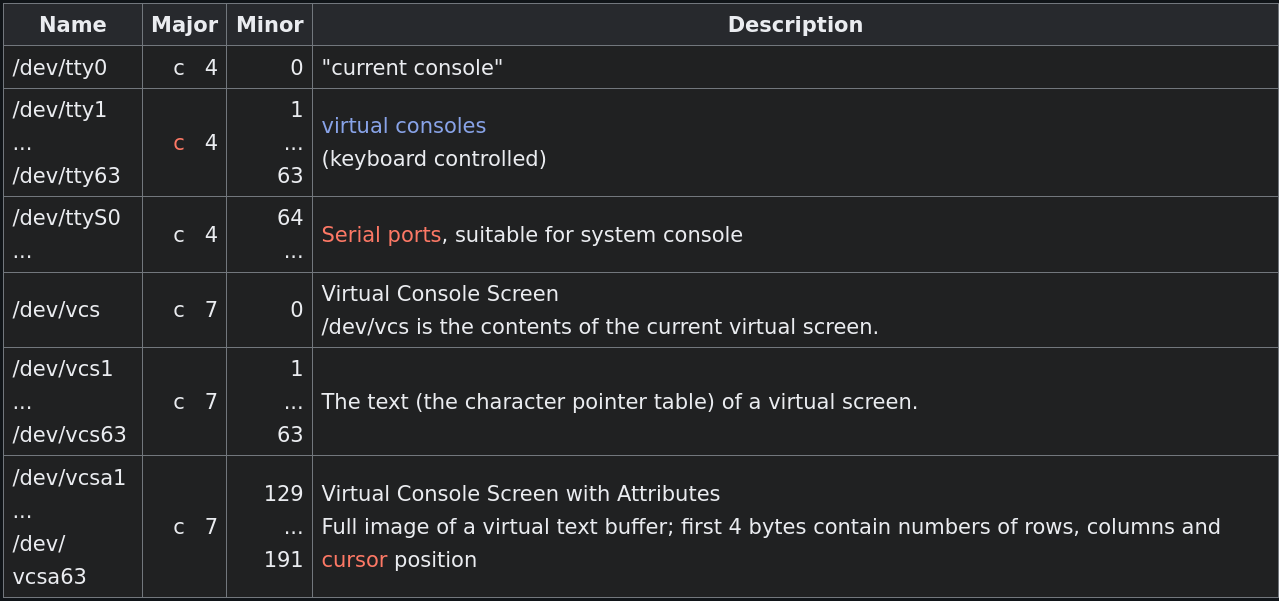
Task: Click the /dev/tty0 name cell
Action: click(73, 68)
